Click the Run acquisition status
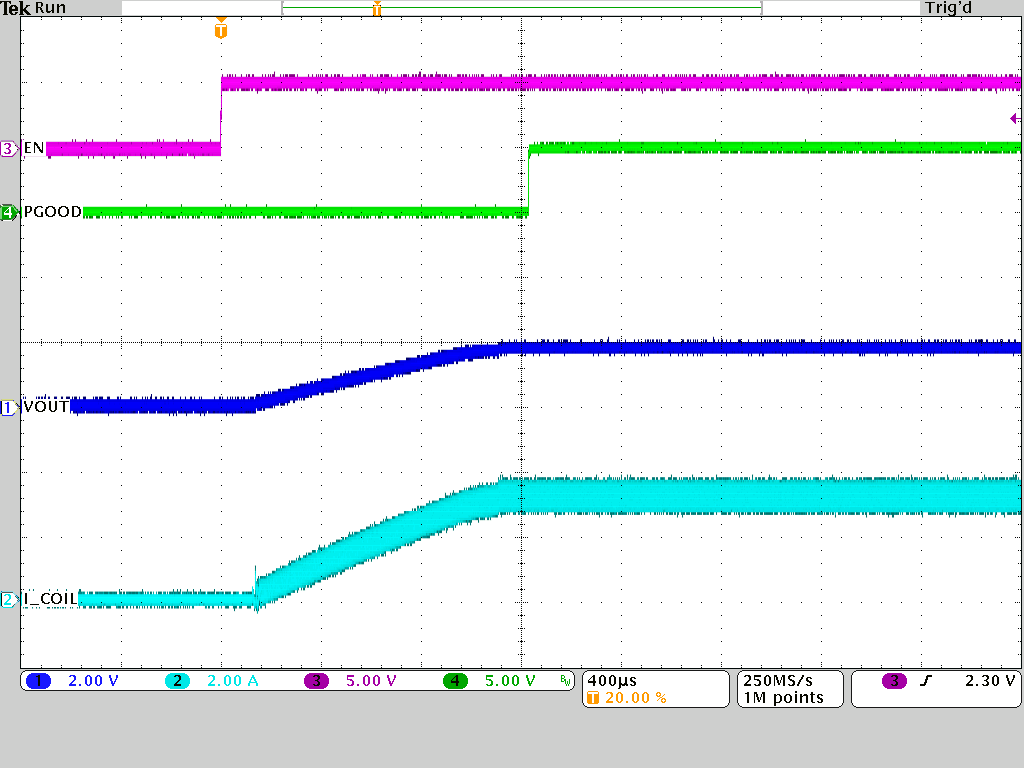This screenshot has height=768, width=1024. [48, 7]
